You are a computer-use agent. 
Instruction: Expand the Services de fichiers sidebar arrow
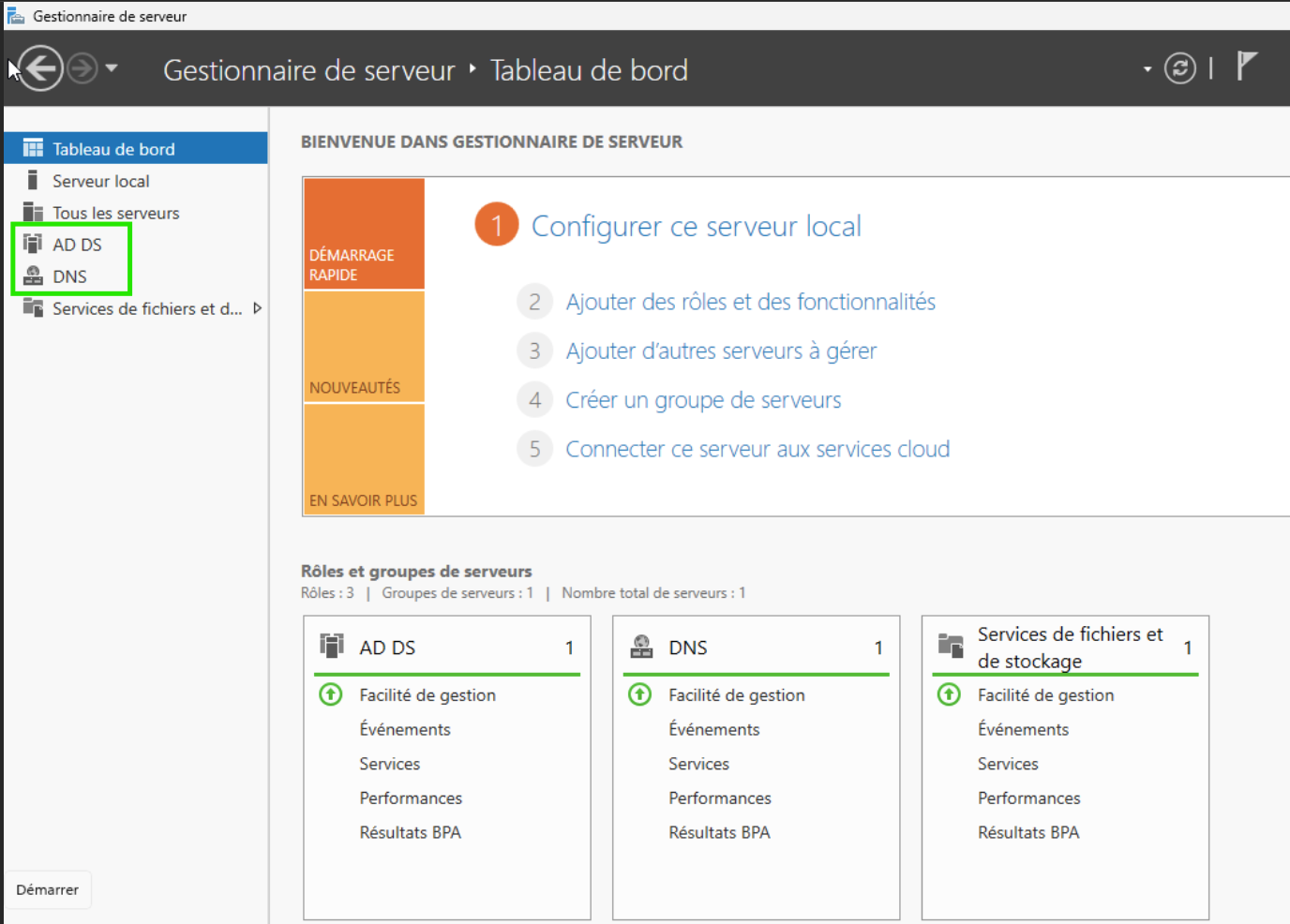pos(257,308)
